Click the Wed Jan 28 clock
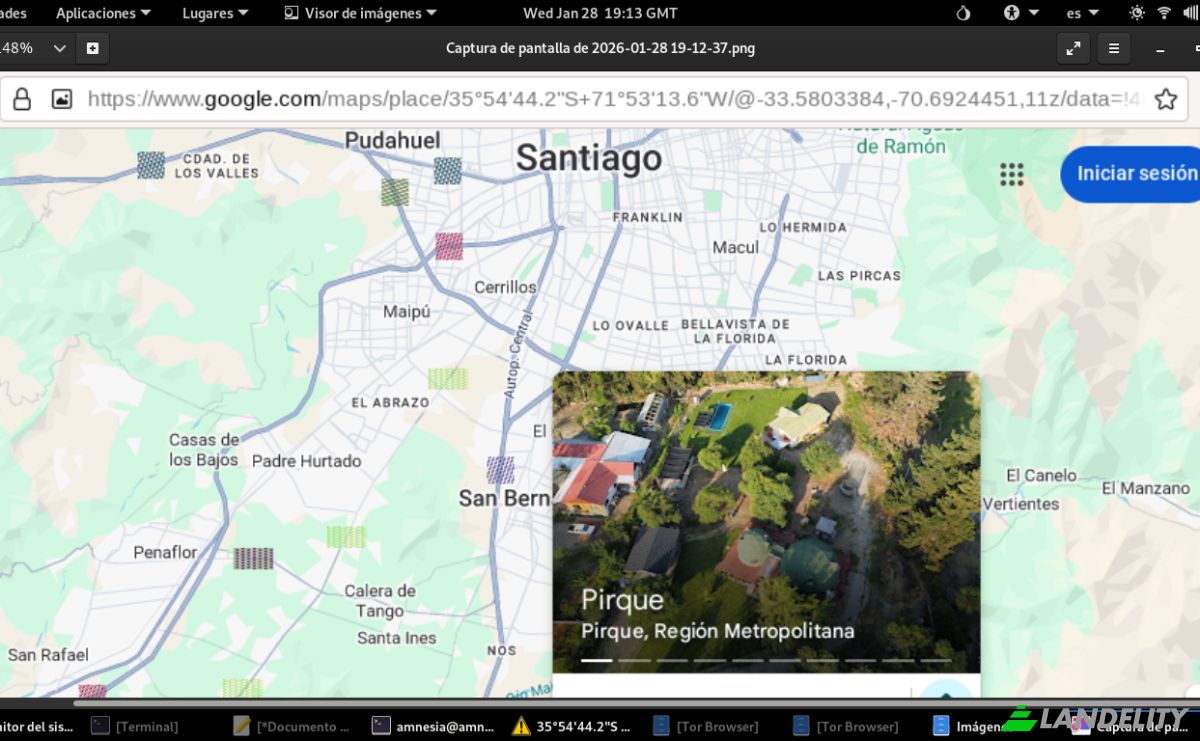The image size is (1200, 741). tap(600, 13)
